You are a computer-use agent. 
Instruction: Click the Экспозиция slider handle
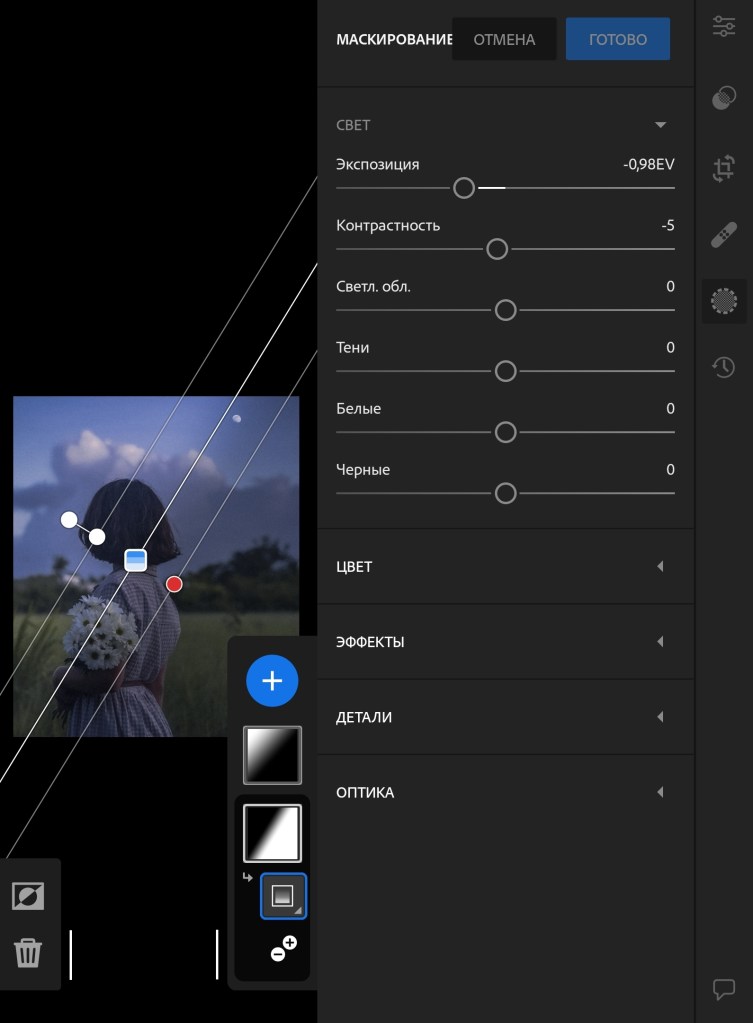click(463, 187)
